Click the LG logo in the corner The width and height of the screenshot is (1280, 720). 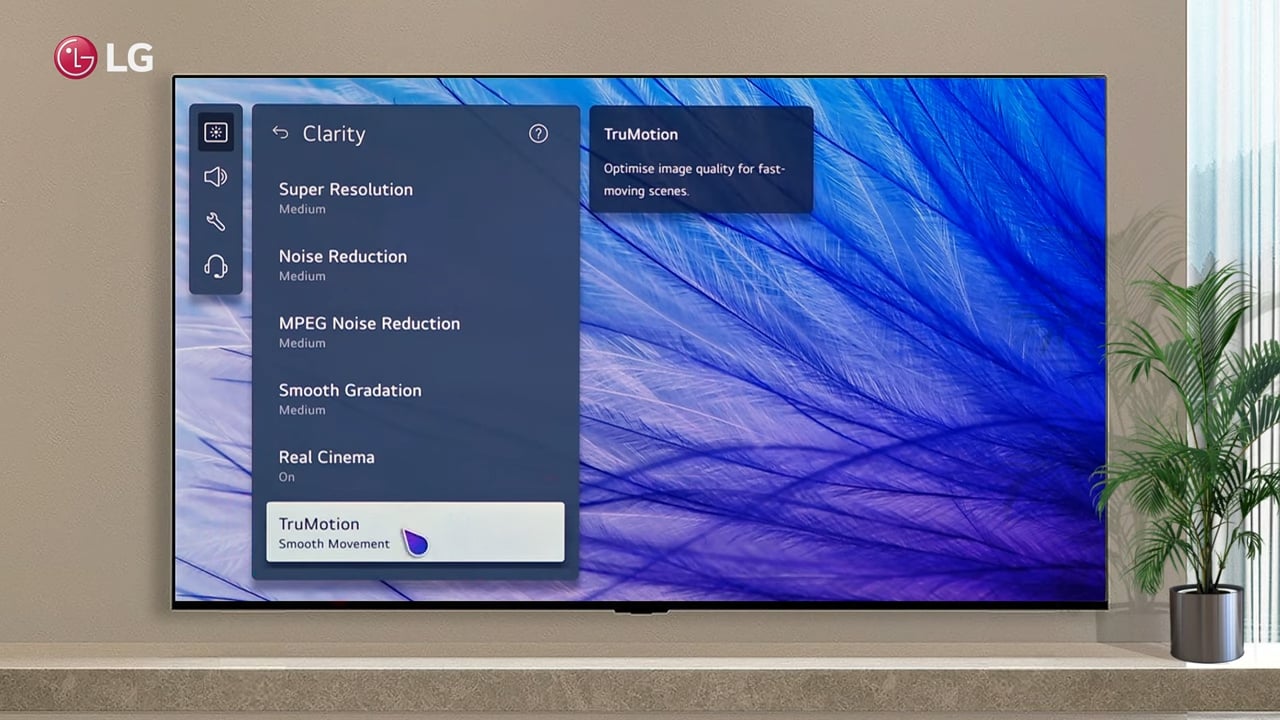(x=102, y=57)
